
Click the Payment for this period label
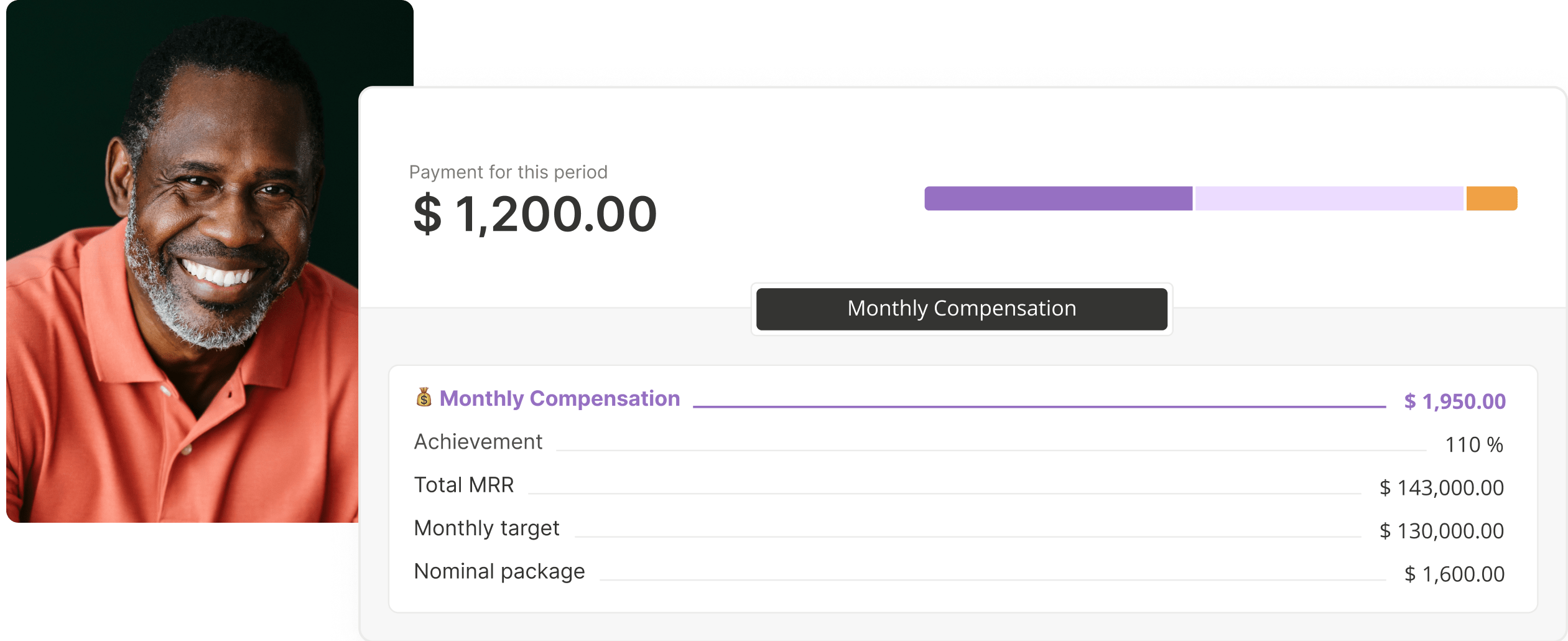tap(508, 171)
